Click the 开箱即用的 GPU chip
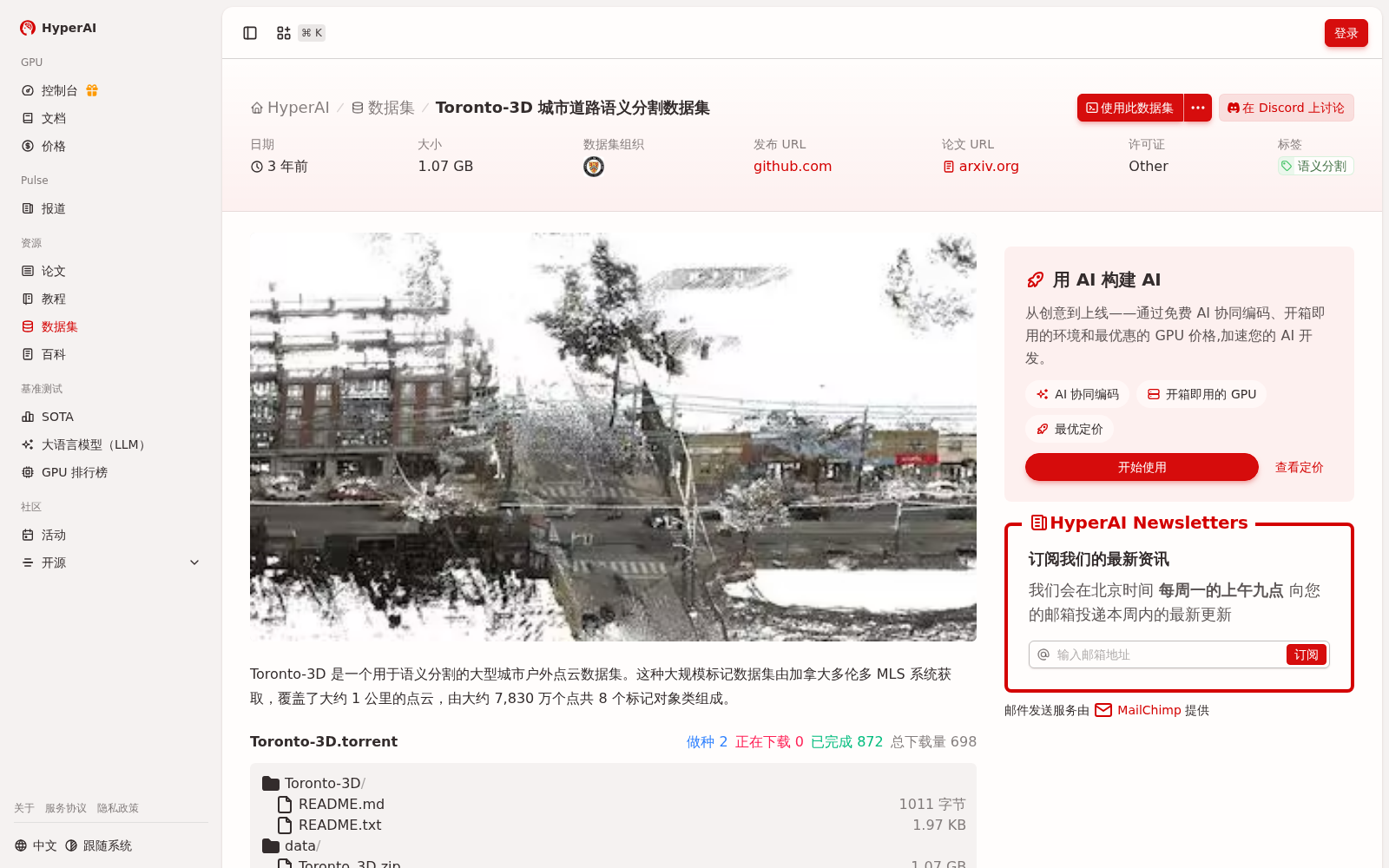This screenshot has height=868, width=1389. pos(1201,394)
